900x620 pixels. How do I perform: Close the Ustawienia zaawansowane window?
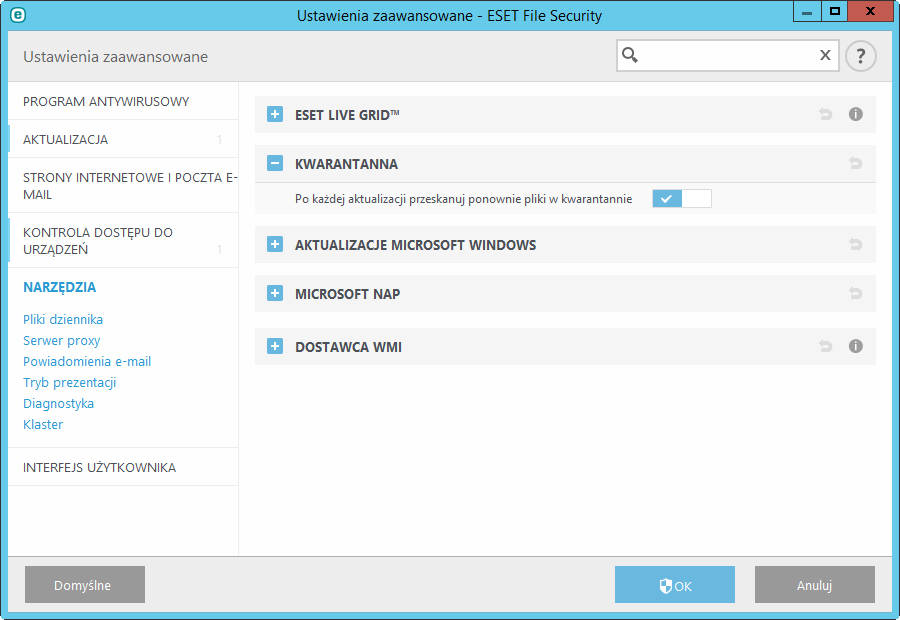pyautogui.click(x=870, y=11)
